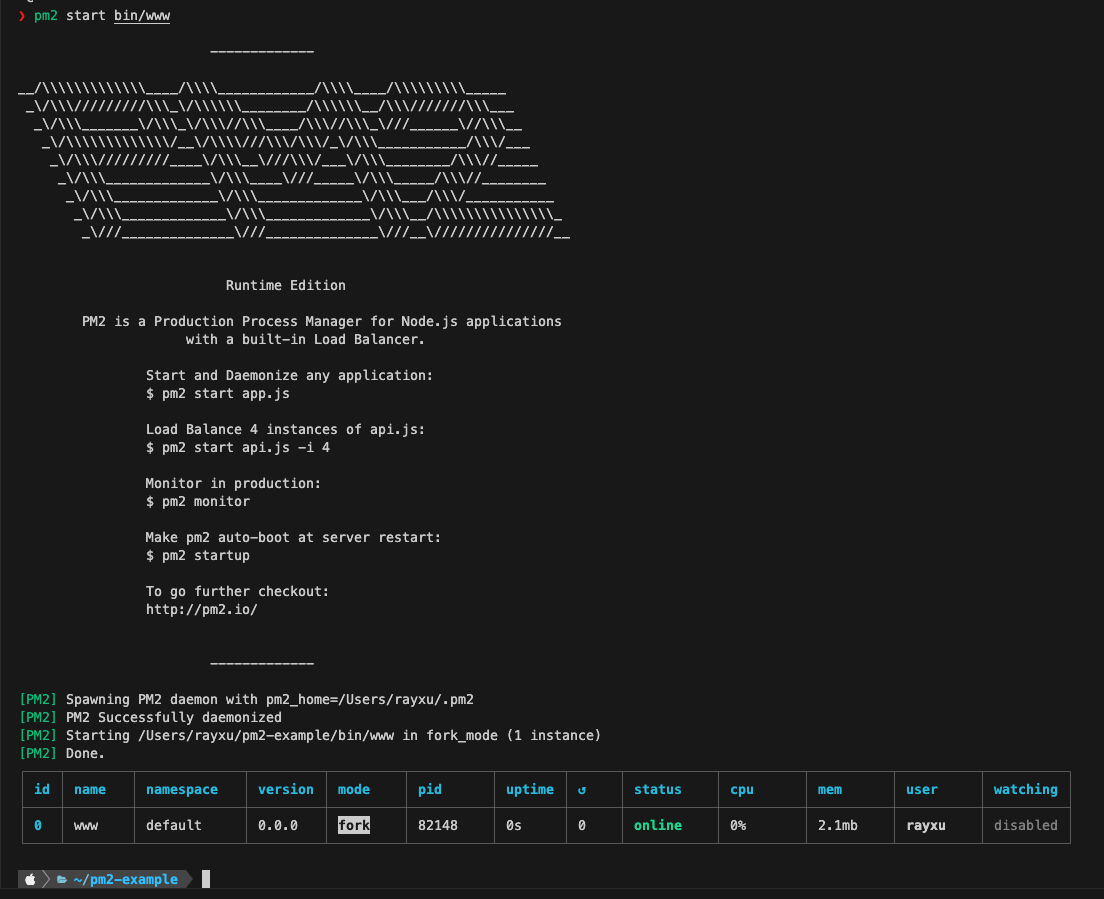
Task: Open the http://pm2.io/ link
Action: 201,609
